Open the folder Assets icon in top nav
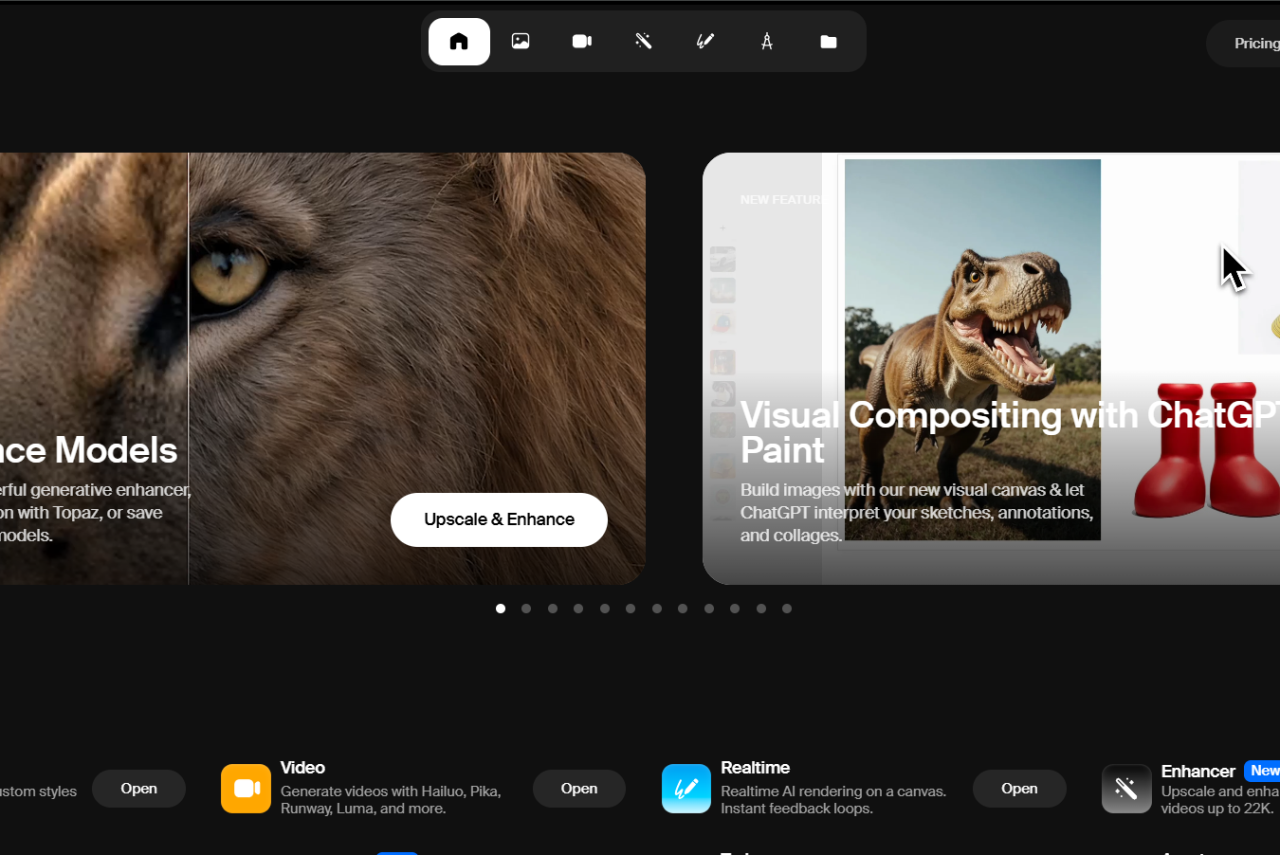 828,42
